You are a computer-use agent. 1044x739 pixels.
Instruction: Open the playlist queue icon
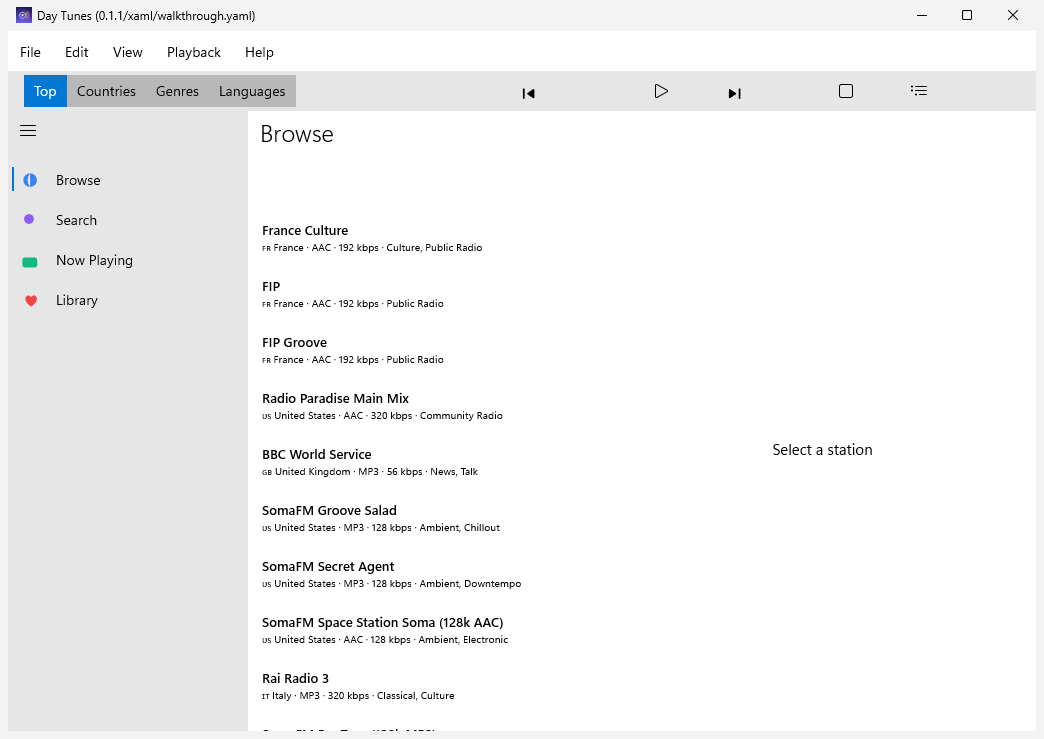(919, 91)
